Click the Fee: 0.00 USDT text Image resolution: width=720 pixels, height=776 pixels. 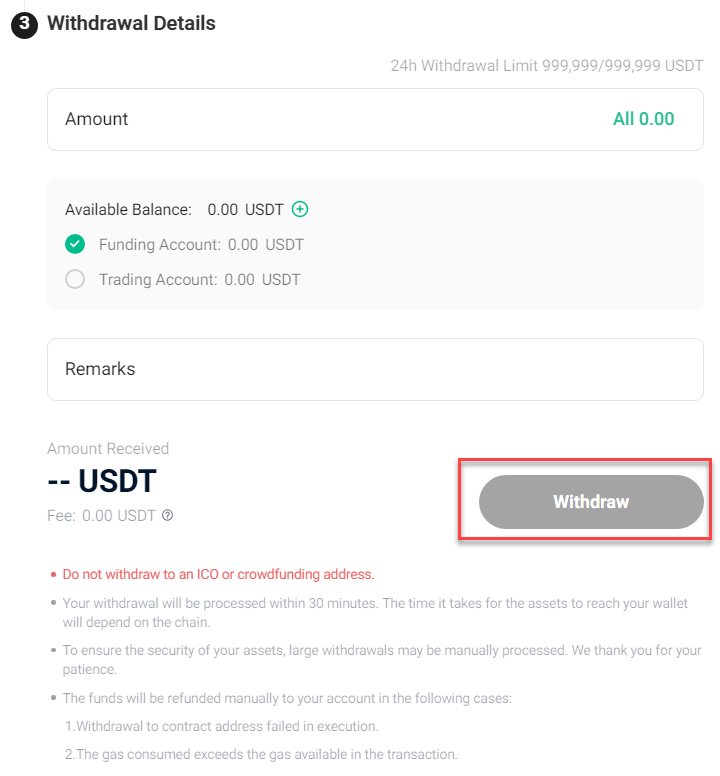coord(101,516)
